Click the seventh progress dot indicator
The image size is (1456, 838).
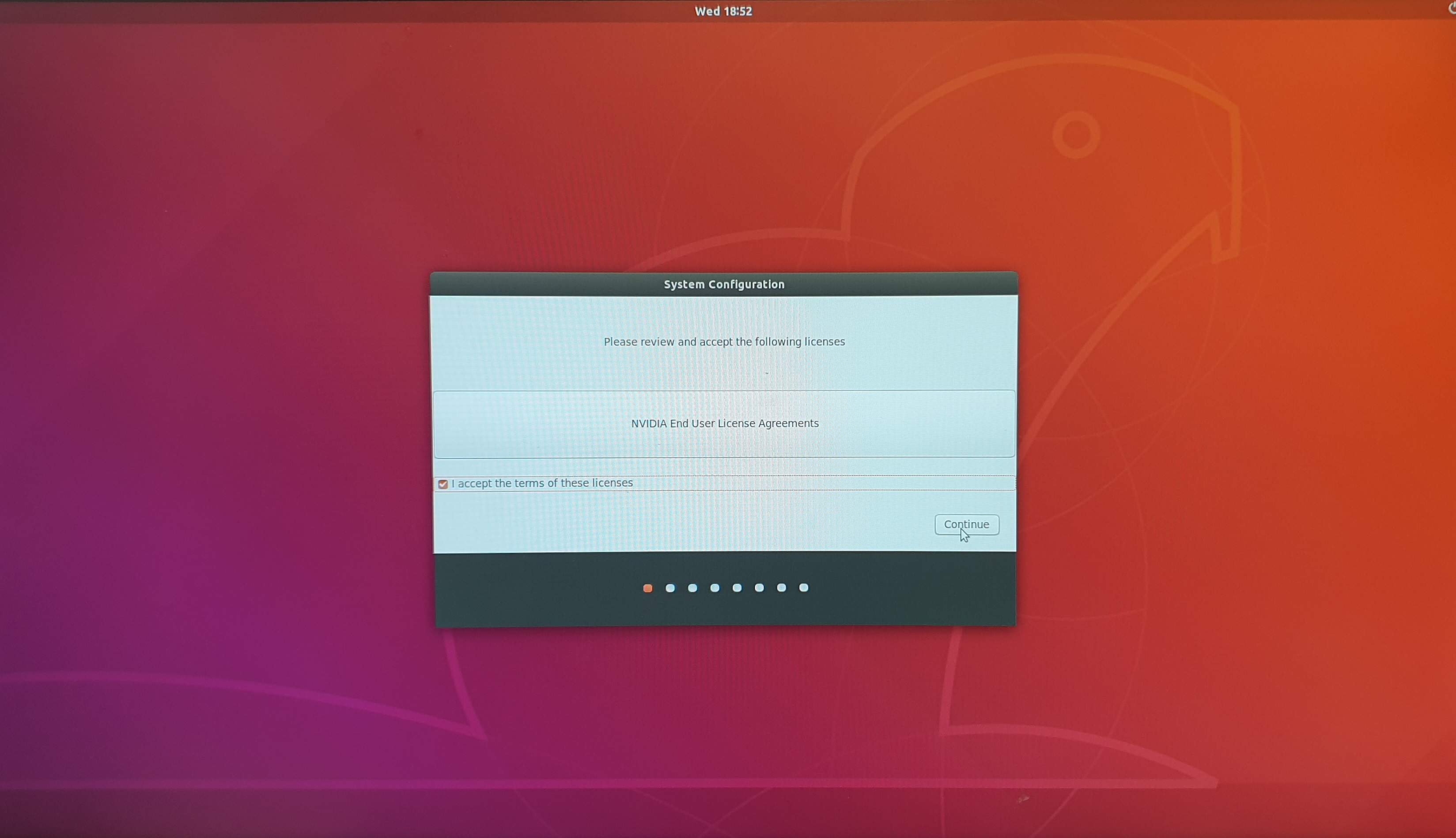tap(781, 588)
